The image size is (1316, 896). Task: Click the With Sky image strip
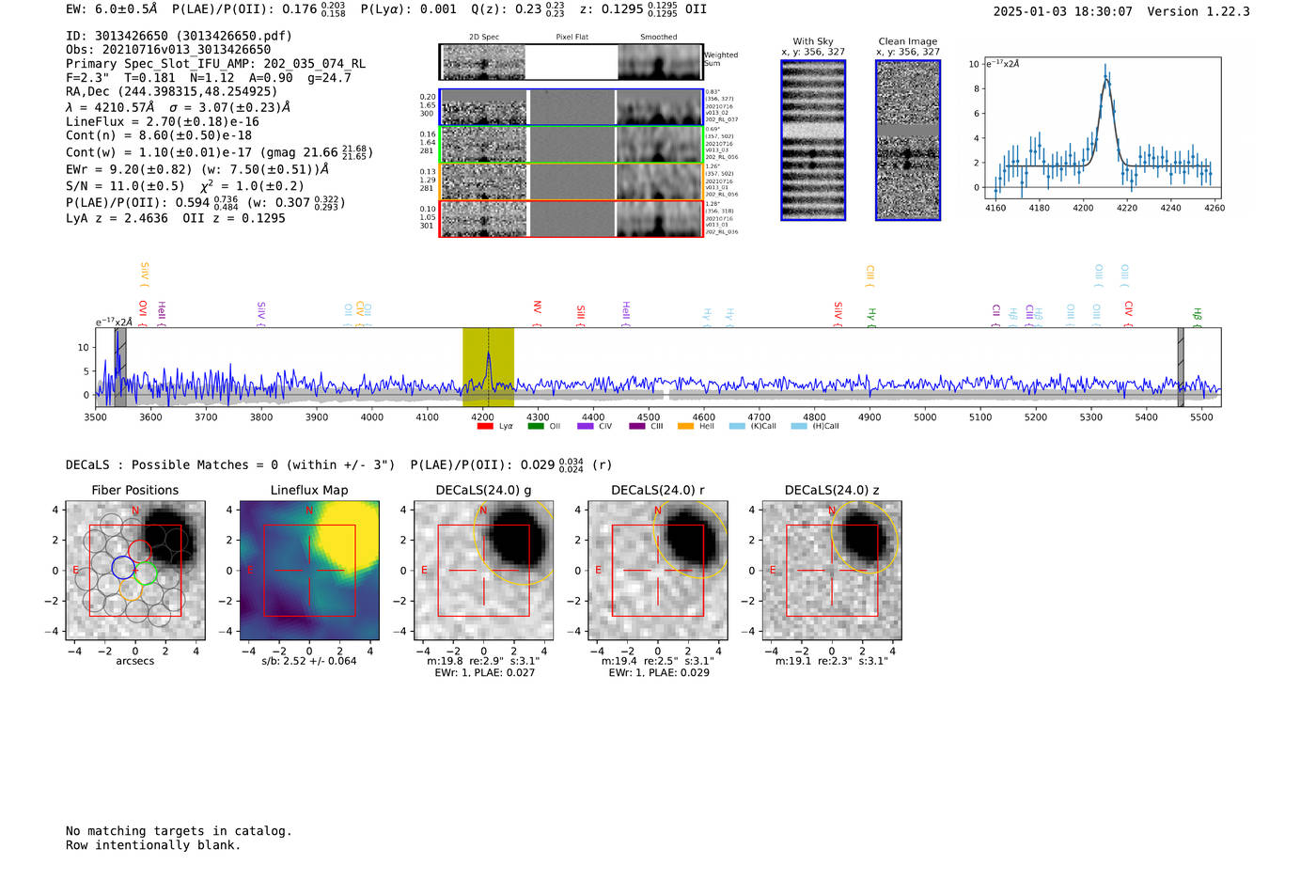(813, 140)
